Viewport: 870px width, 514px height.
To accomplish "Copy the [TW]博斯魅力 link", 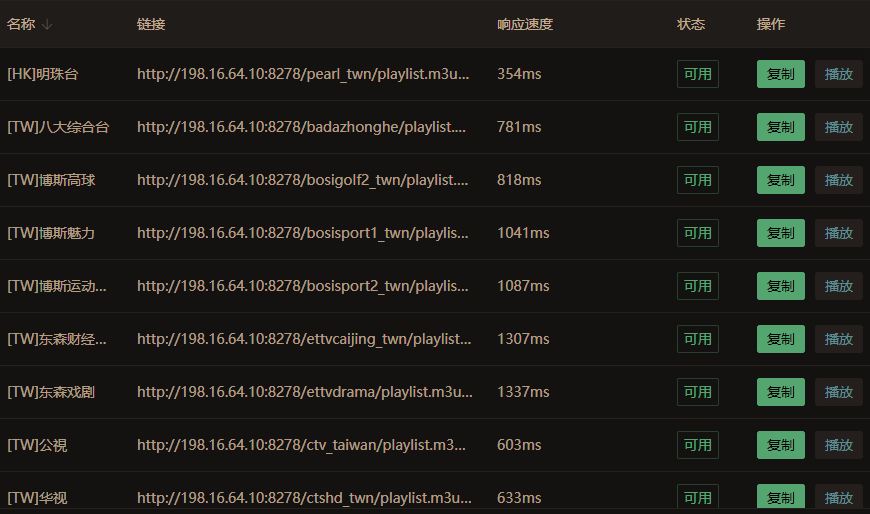I will click(781, 233).
